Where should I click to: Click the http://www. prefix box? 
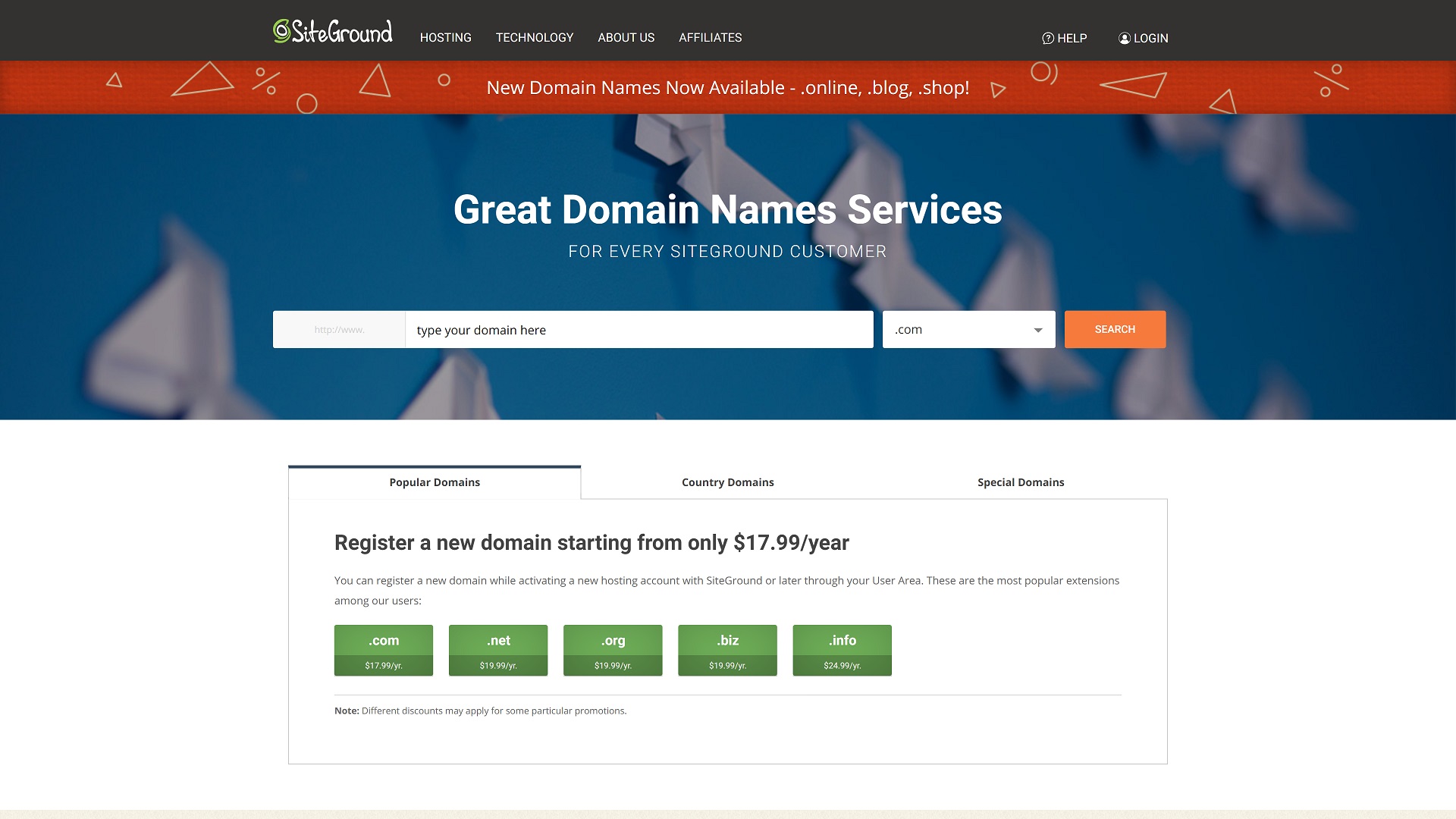click(339, 330)
